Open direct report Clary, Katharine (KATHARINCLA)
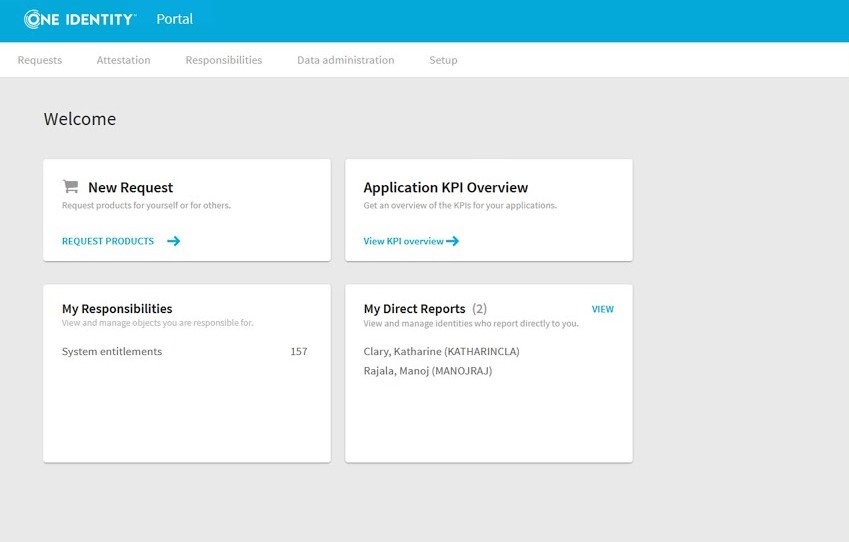Image resolution: width=849 pixels, height=542 pixels. pos(441,351)
